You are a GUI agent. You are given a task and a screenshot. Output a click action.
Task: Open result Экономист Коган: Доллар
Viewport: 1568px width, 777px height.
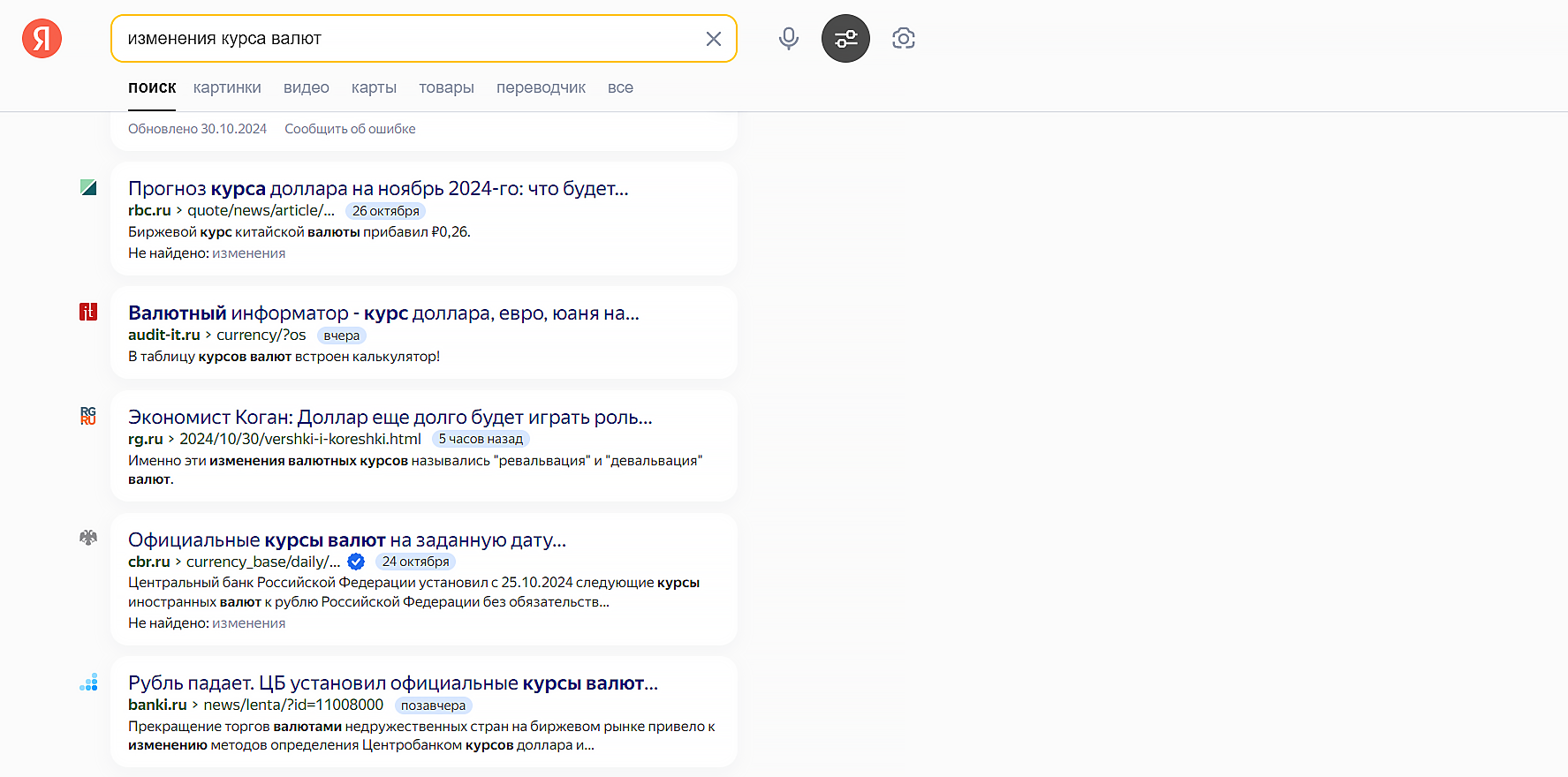tap(390, 417)
